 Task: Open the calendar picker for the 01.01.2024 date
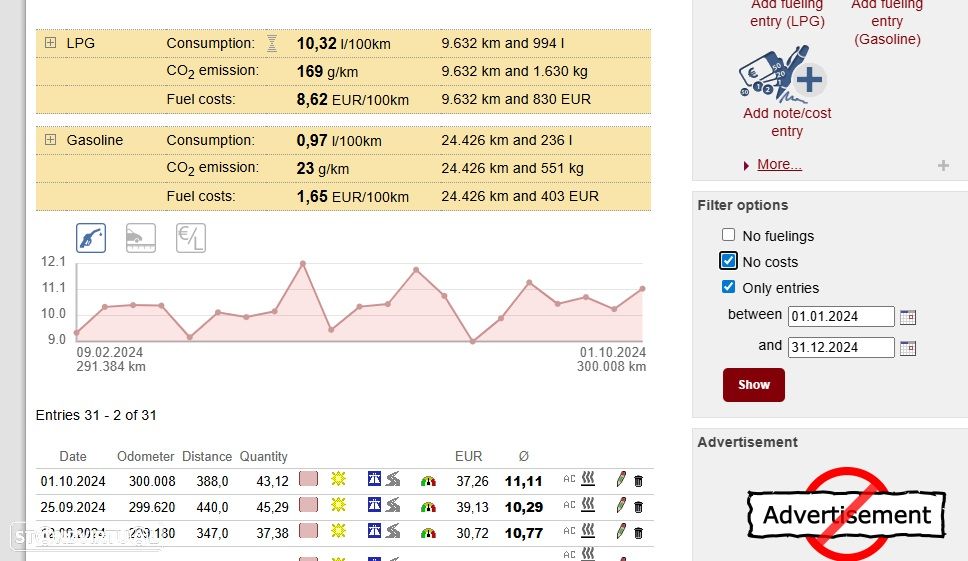click(x=908, y=317)
